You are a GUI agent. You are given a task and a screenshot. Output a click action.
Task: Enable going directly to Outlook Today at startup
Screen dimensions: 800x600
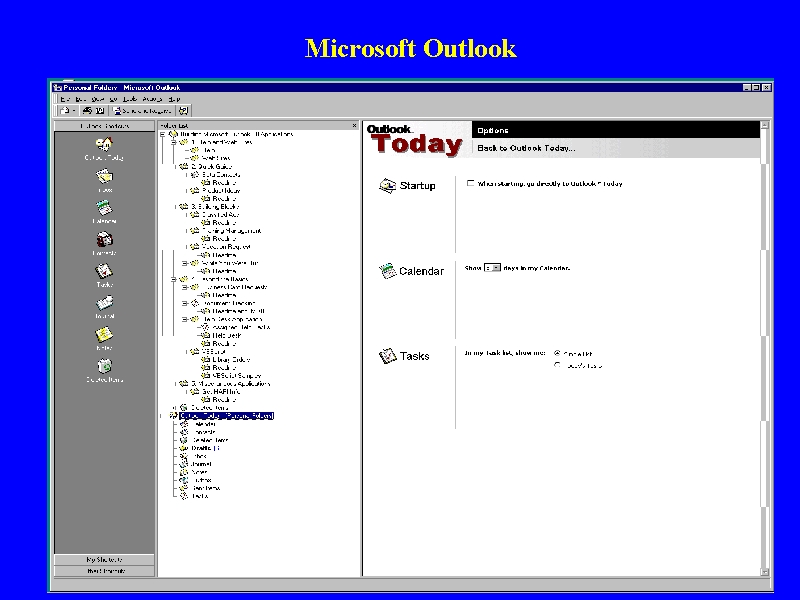click(470, 183)
